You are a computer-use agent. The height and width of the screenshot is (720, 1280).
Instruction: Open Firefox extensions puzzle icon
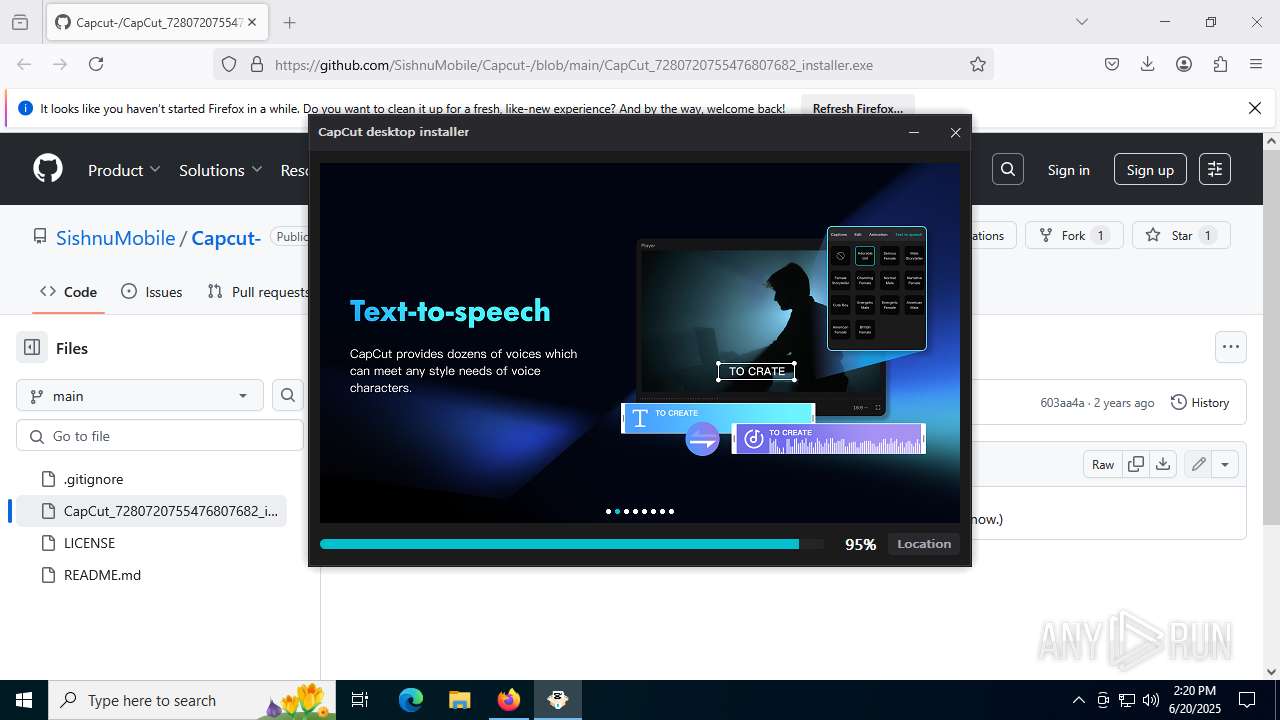pos(1220,64)
